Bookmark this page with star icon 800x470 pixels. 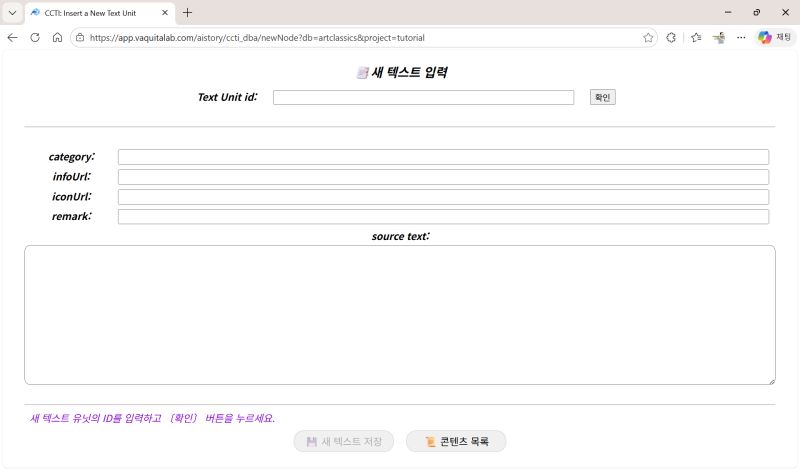(648, 37)
